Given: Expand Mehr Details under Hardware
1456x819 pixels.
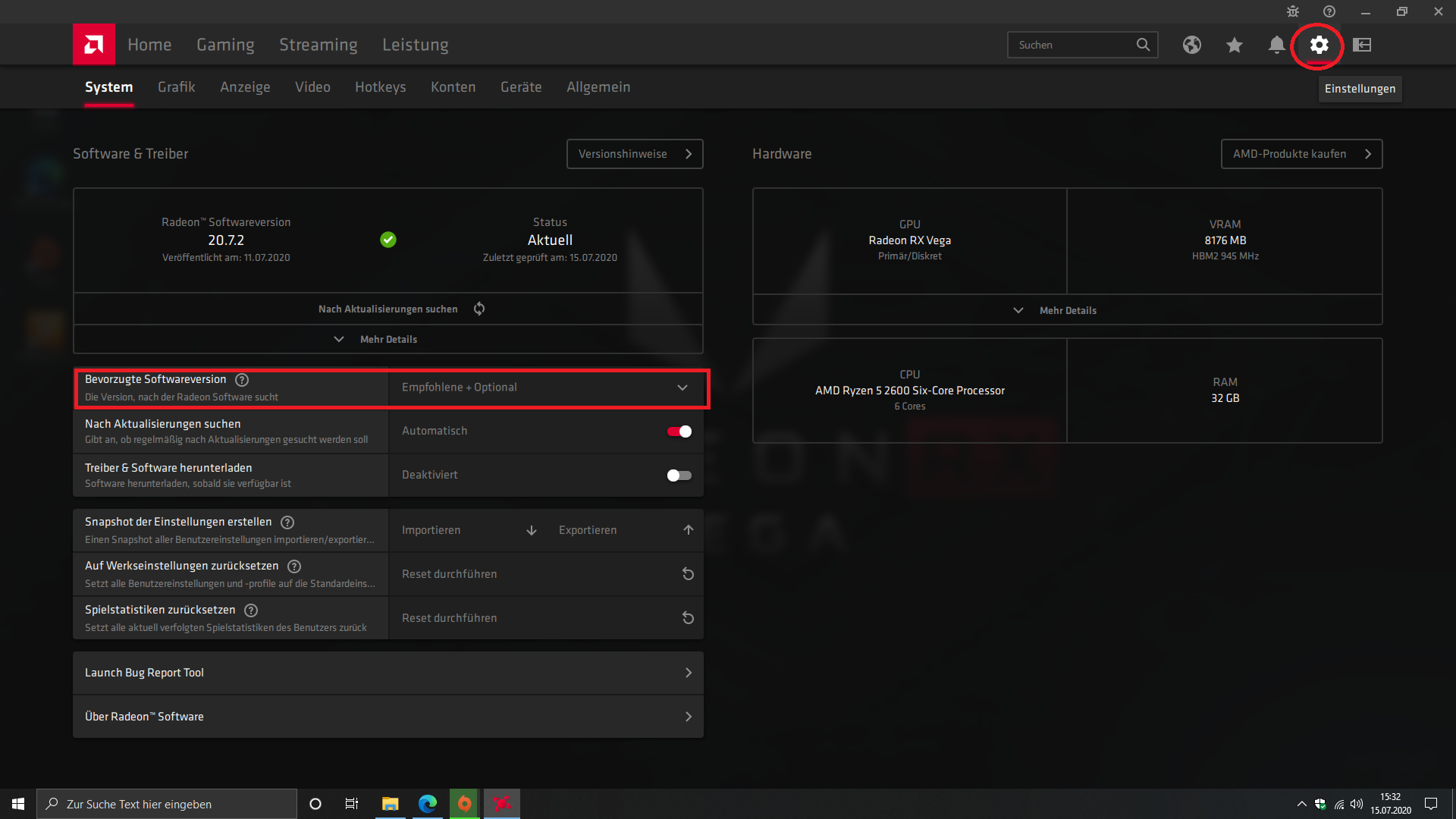Looking at the screenshot, I should tap(1056, 310).
